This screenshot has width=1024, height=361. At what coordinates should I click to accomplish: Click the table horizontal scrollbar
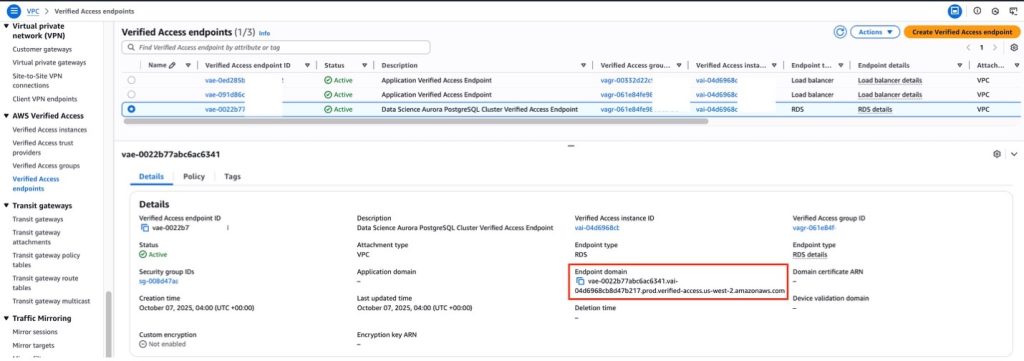(415, 121)
